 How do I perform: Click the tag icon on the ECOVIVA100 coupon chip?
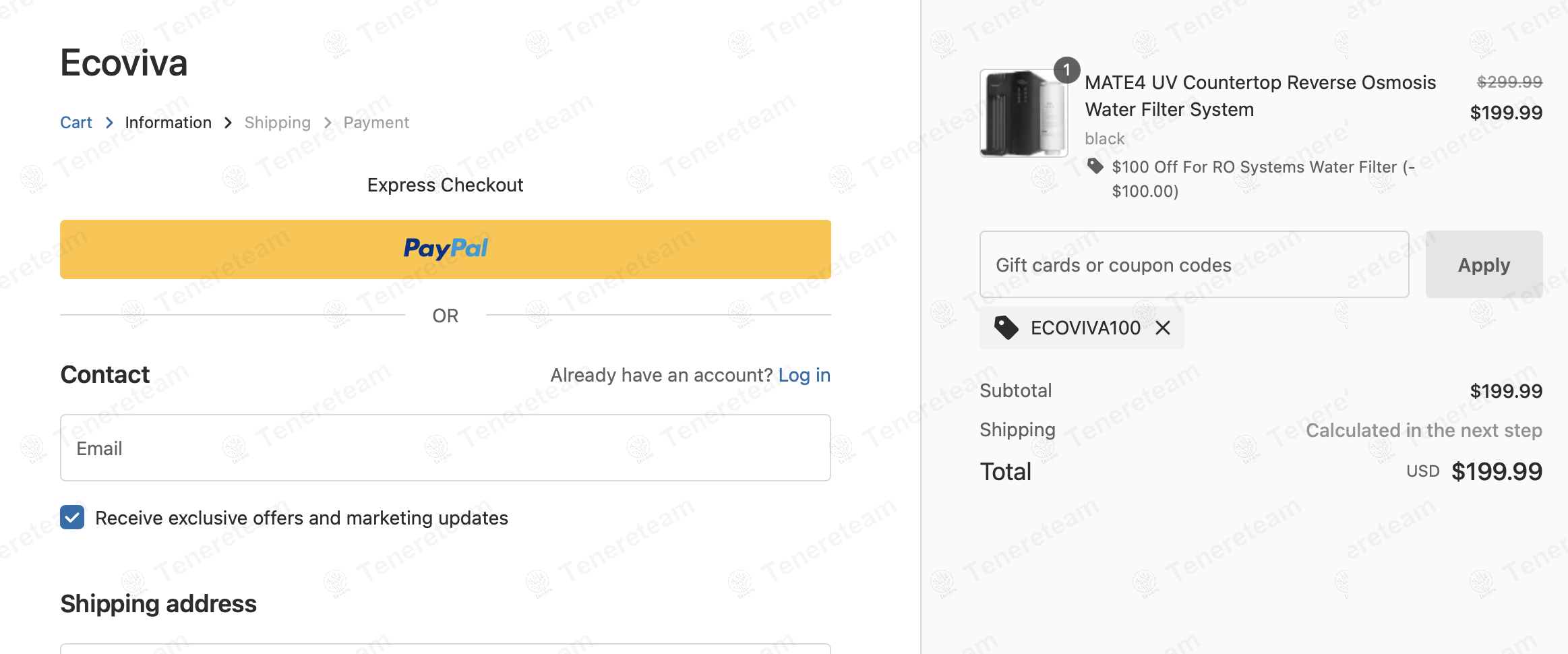click(1006, 328)
